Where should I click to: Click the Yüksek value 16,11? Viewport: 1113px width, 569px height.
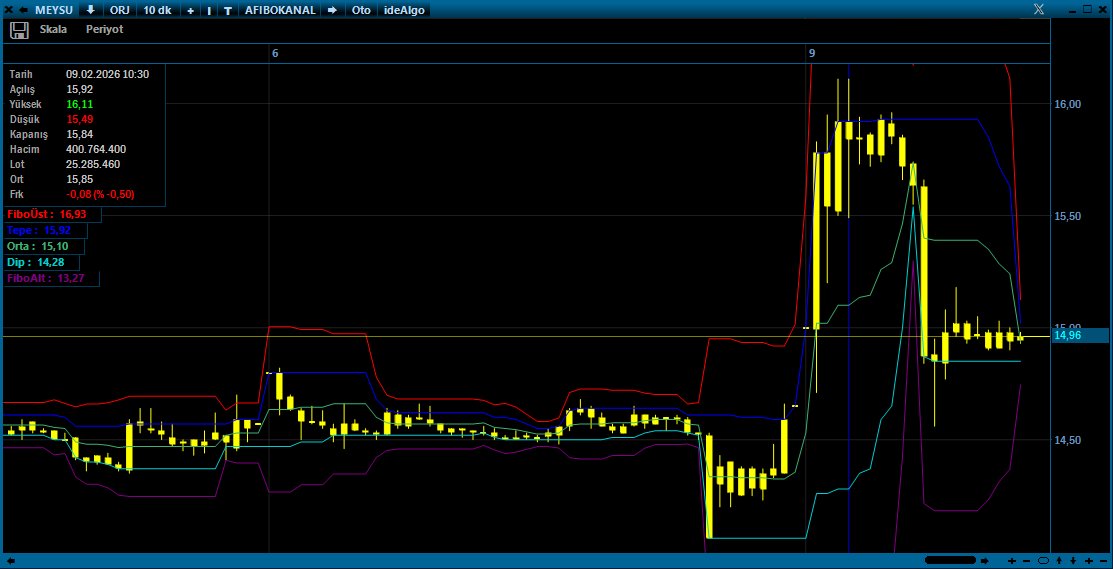tap(80, 104)
